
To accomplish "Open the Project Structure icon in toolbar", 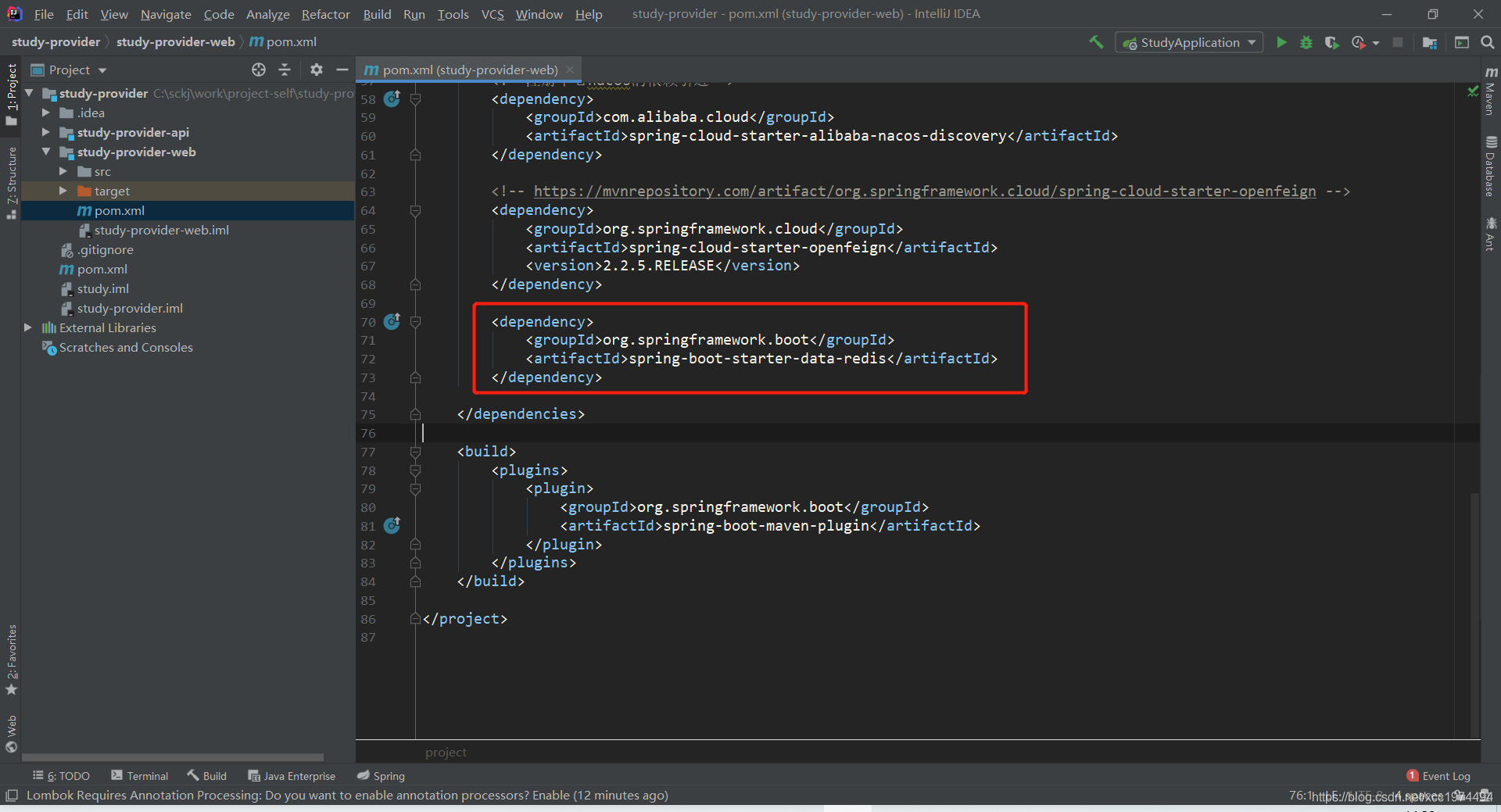I will pos(1430,42).
